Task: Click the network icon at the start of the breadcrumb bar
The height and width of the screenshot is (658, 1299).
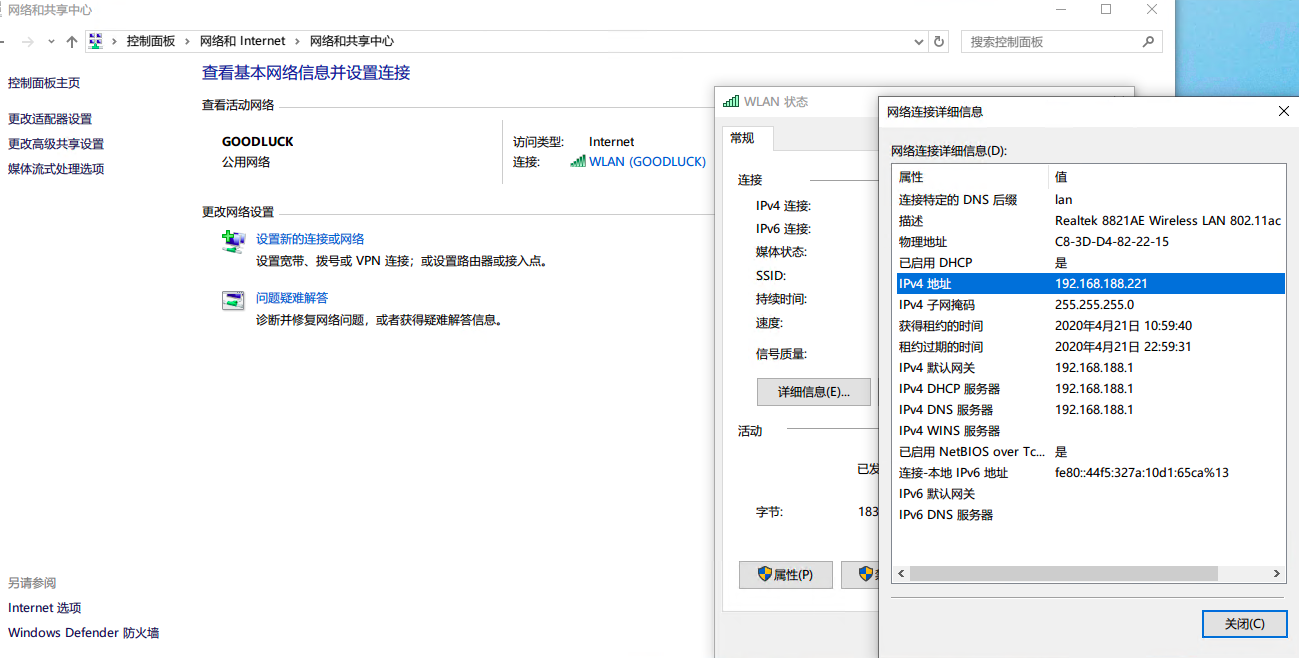Action: click(95, 41)
